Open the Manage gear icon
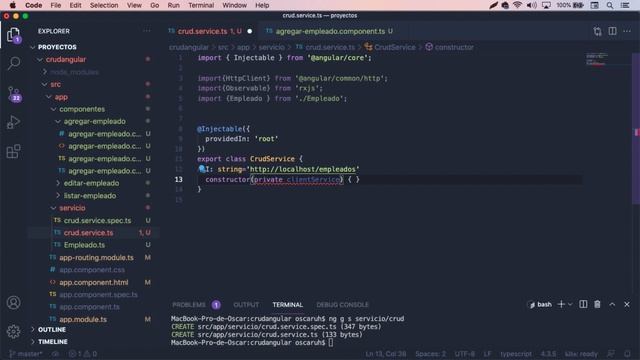The image size is (640, 360). coord(13,331)
